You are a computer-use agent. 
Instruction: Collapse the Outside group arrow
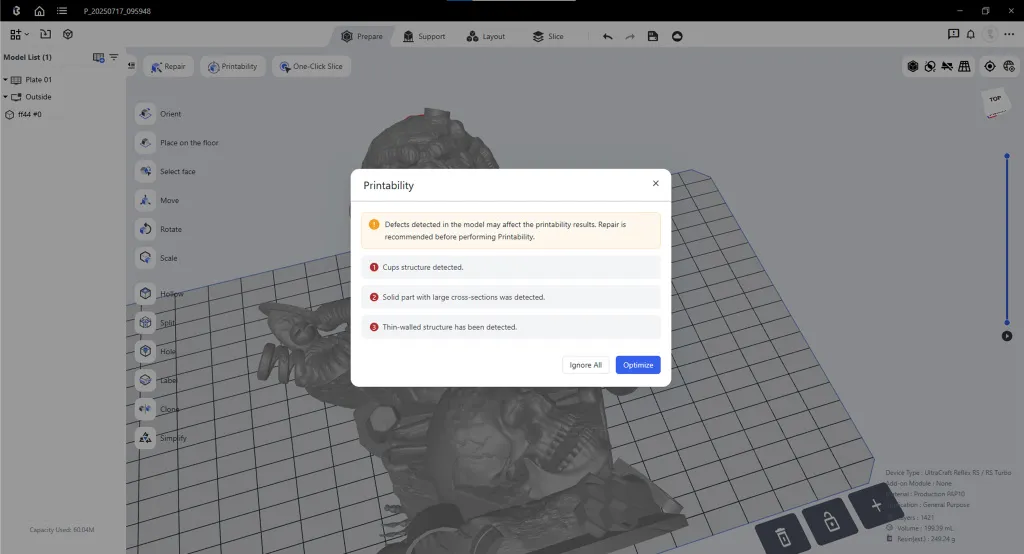tap(5, 97)
